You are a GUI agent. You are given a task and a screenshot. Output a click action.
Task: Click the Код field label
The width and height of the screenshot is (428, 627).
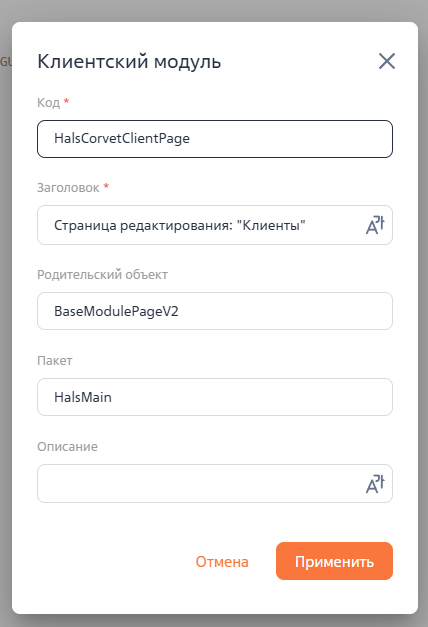pyautogui.click(x=48, y=103)
